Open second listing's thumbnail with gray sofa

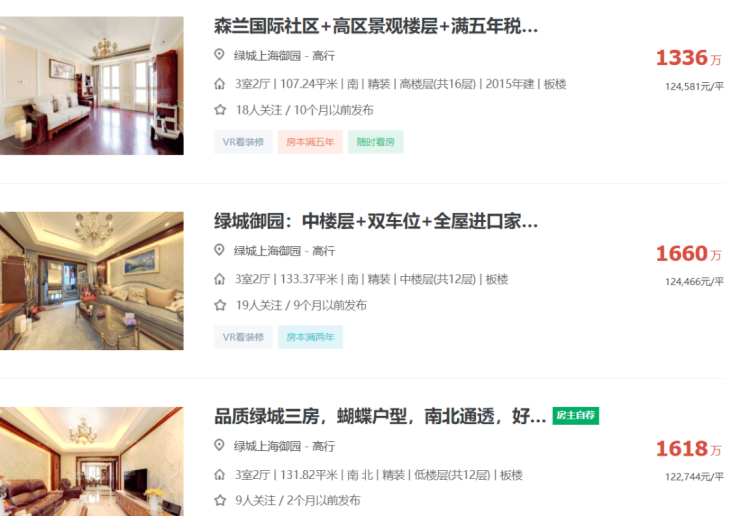(x=92, y=281)
